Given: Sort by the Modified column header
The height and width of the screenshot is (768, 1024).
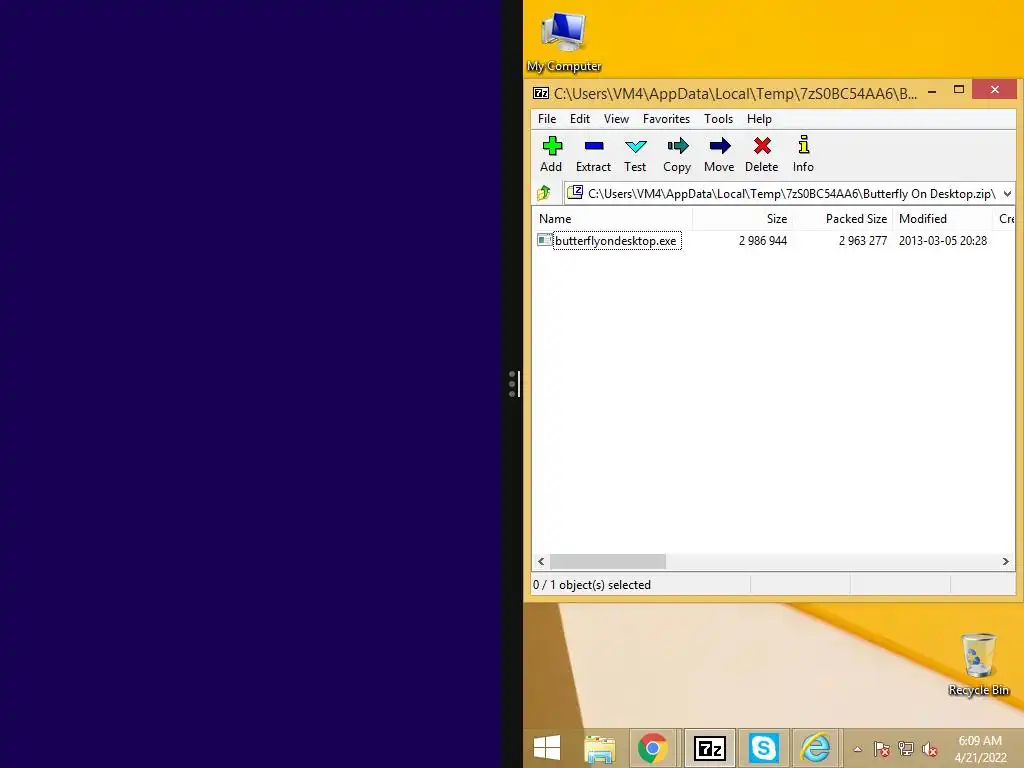Looking at the screenshot, I should pyautogui.click(x=942, y=219).
